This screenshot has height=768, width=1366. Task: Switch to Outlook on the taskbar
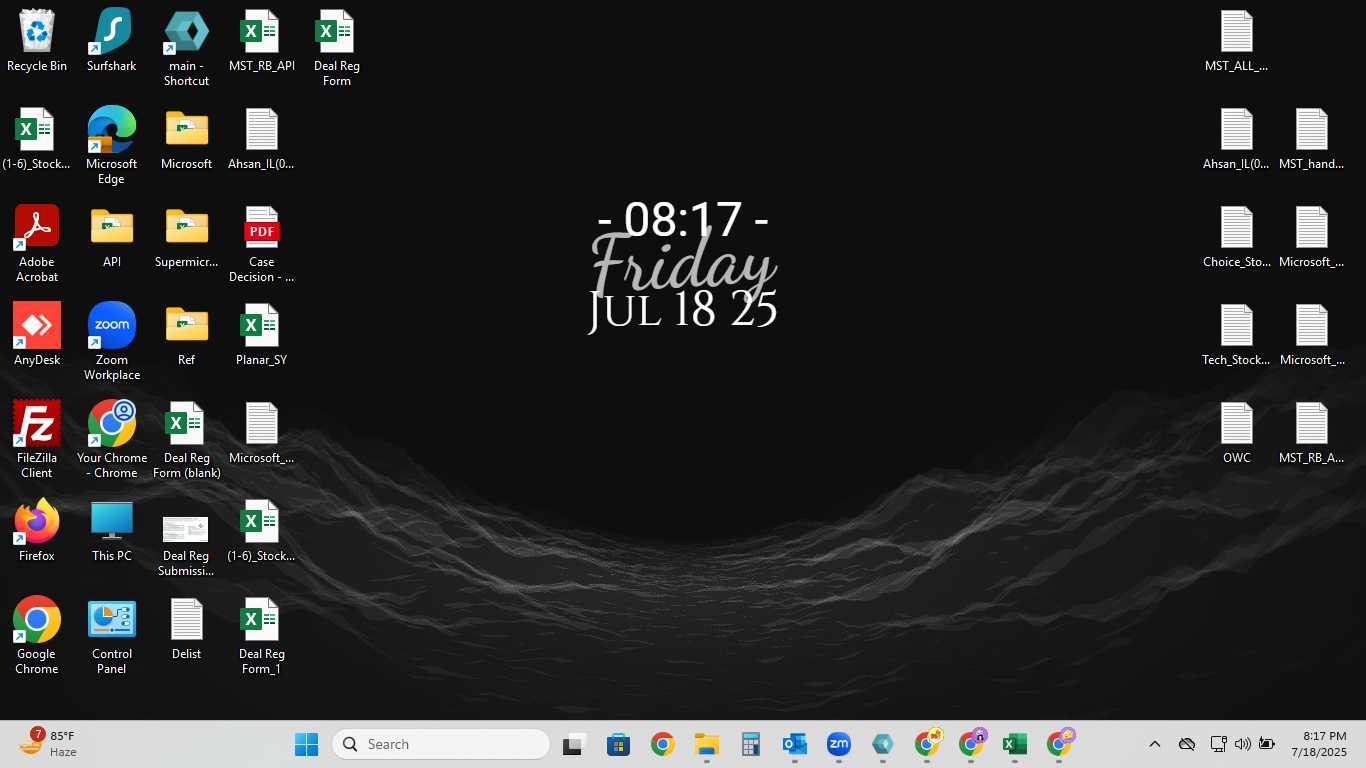(x=794, y=744)
